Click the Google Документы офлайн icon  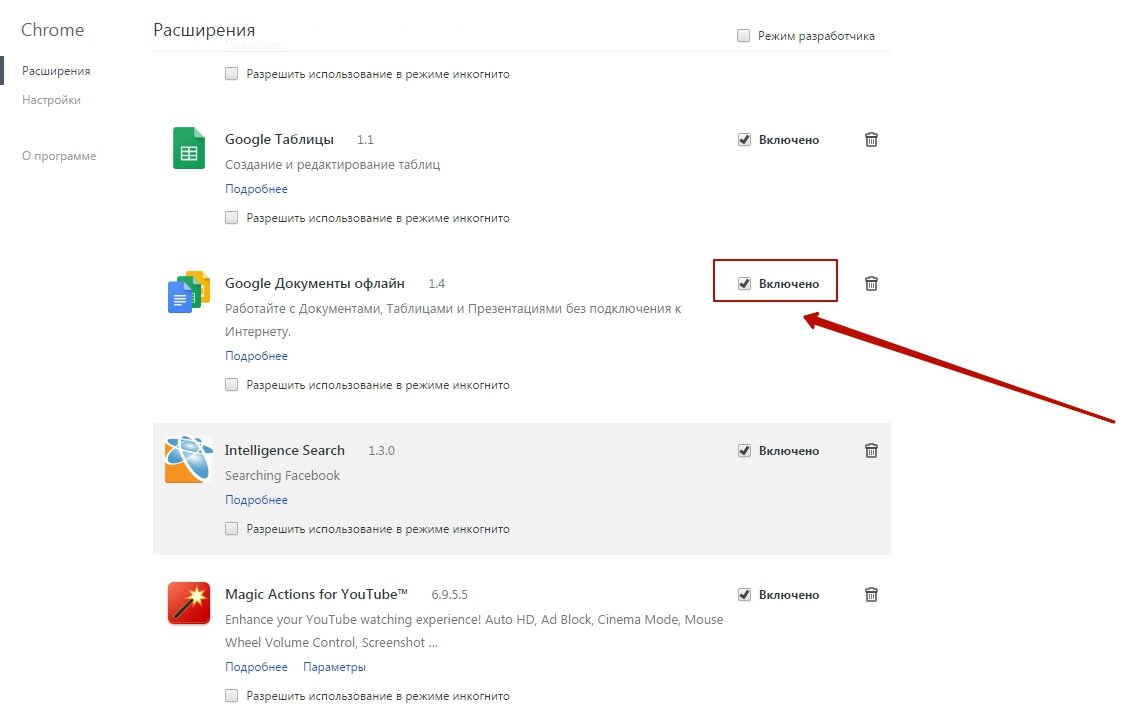point(188,292)
